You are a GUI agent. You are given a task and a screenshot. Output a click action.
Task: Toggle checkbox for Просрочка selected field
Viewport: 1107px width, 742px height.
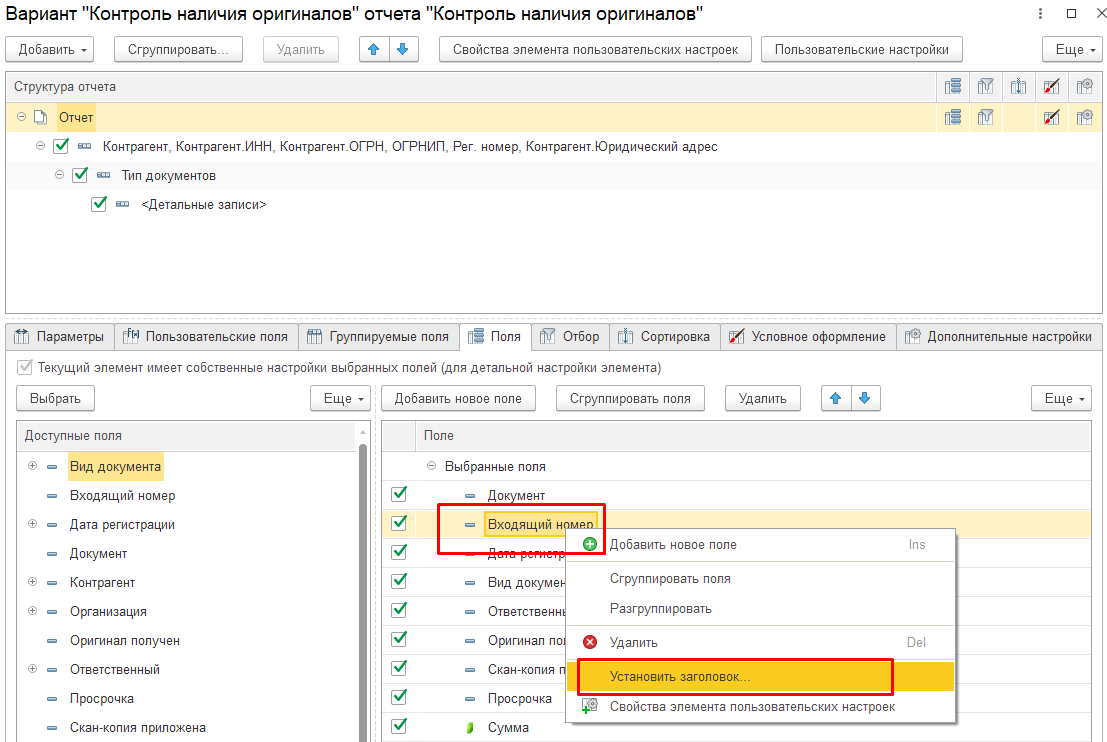click(399, 696)
